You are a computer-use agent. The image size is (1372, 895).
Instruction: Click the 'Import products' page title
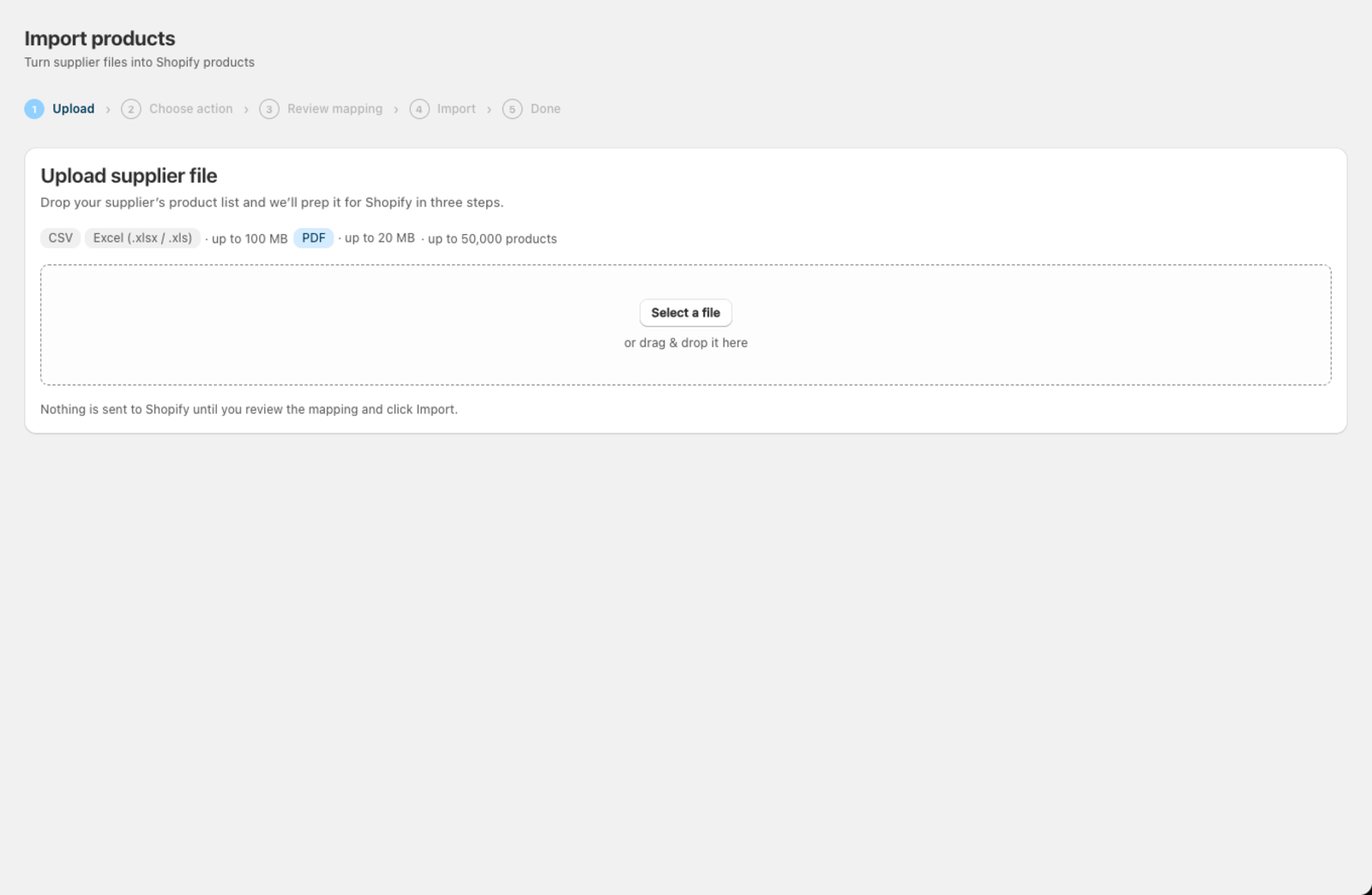tap(99, 39)
